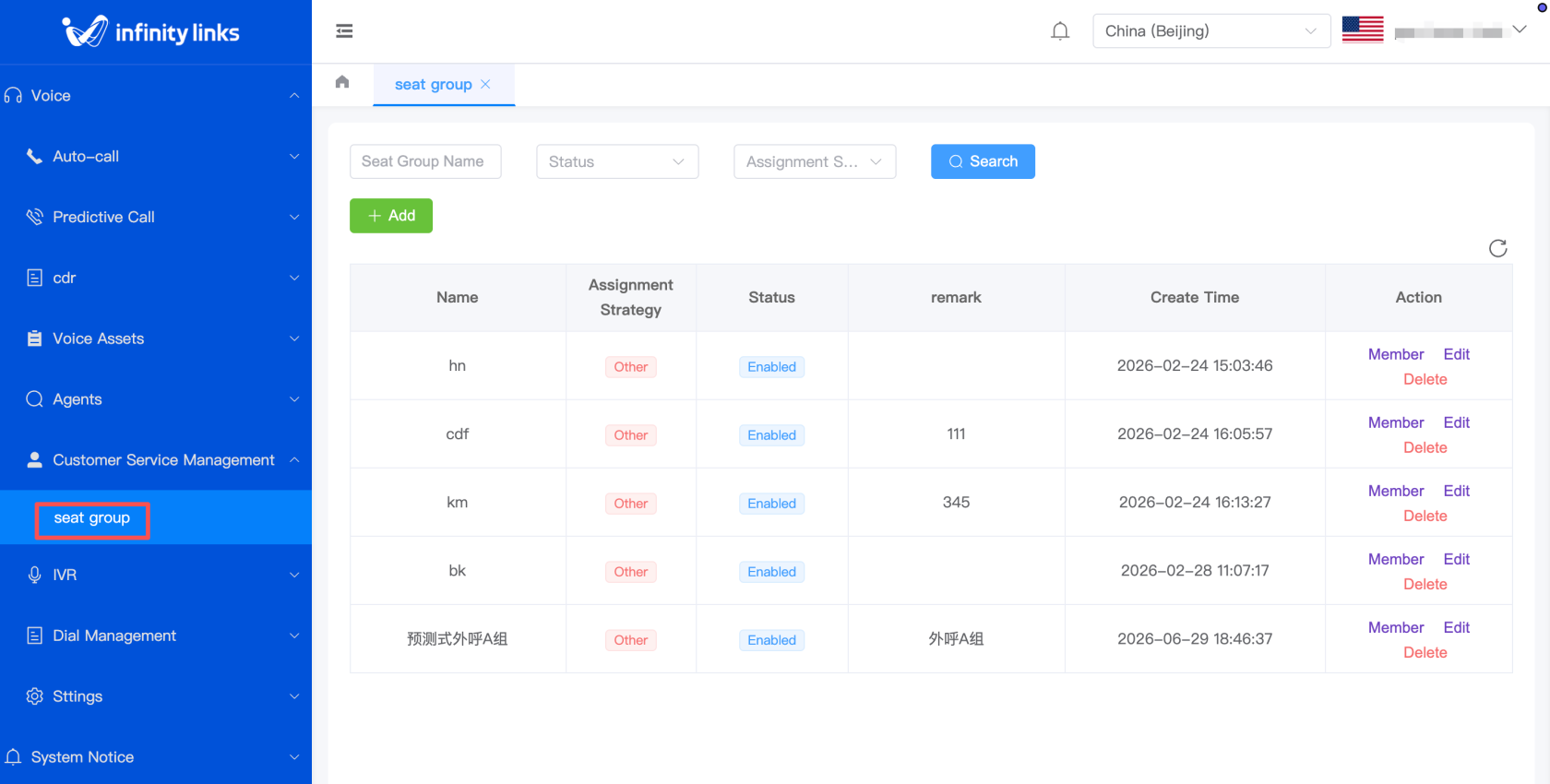The height and width of the screenshot is (784, 1550).
Task: Close the seat group tab
Action: pos(485,84)
